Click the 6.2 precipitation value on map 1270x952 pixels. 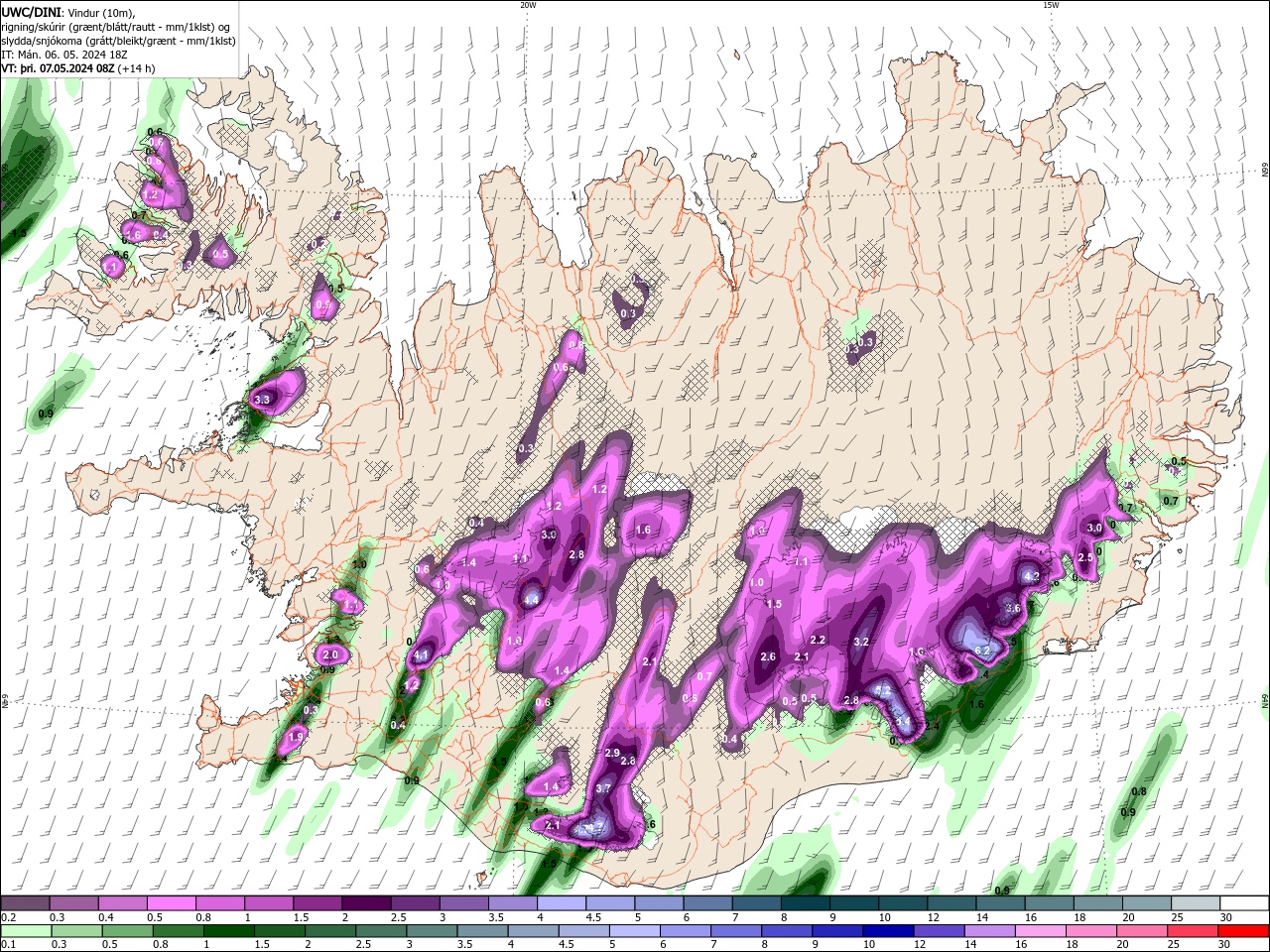(x=983, y=651)
